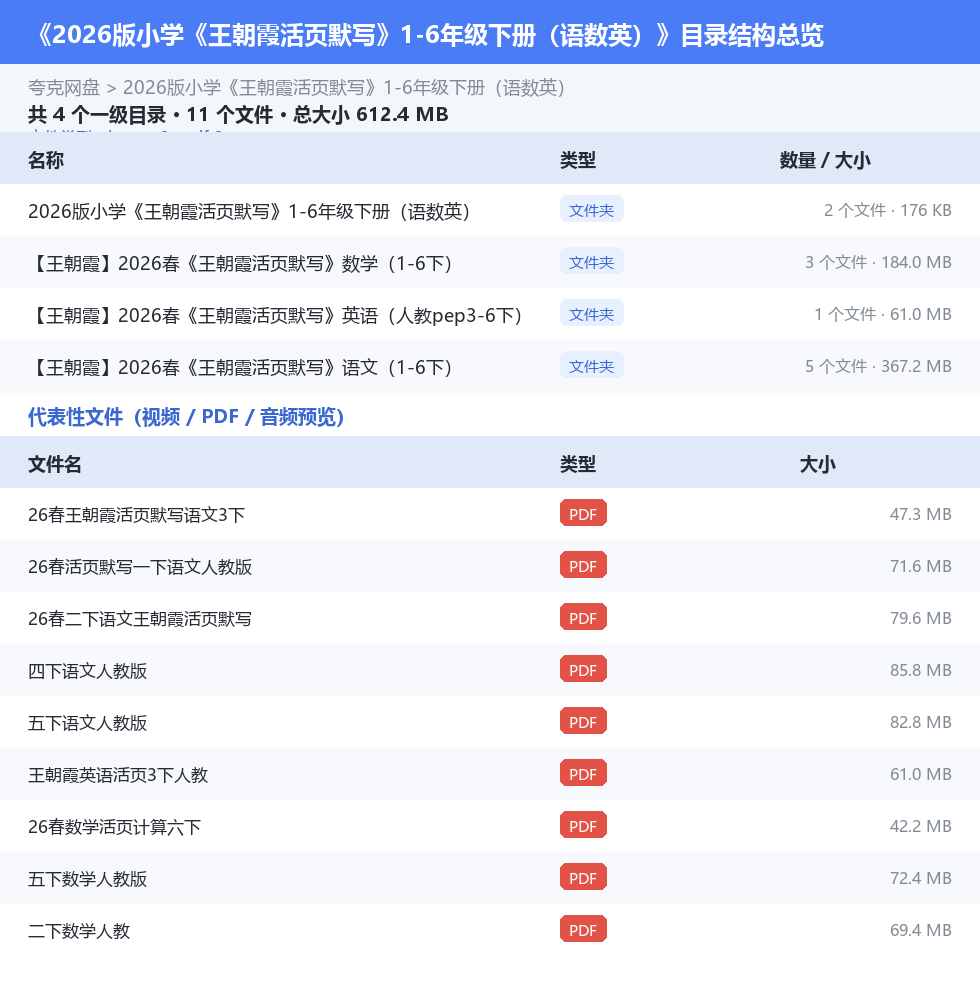The height and width of the screenshot is (988, 980).
Task: Click the 夸克网盘 breadcrumb text
Action: click(x=64, y=88)
